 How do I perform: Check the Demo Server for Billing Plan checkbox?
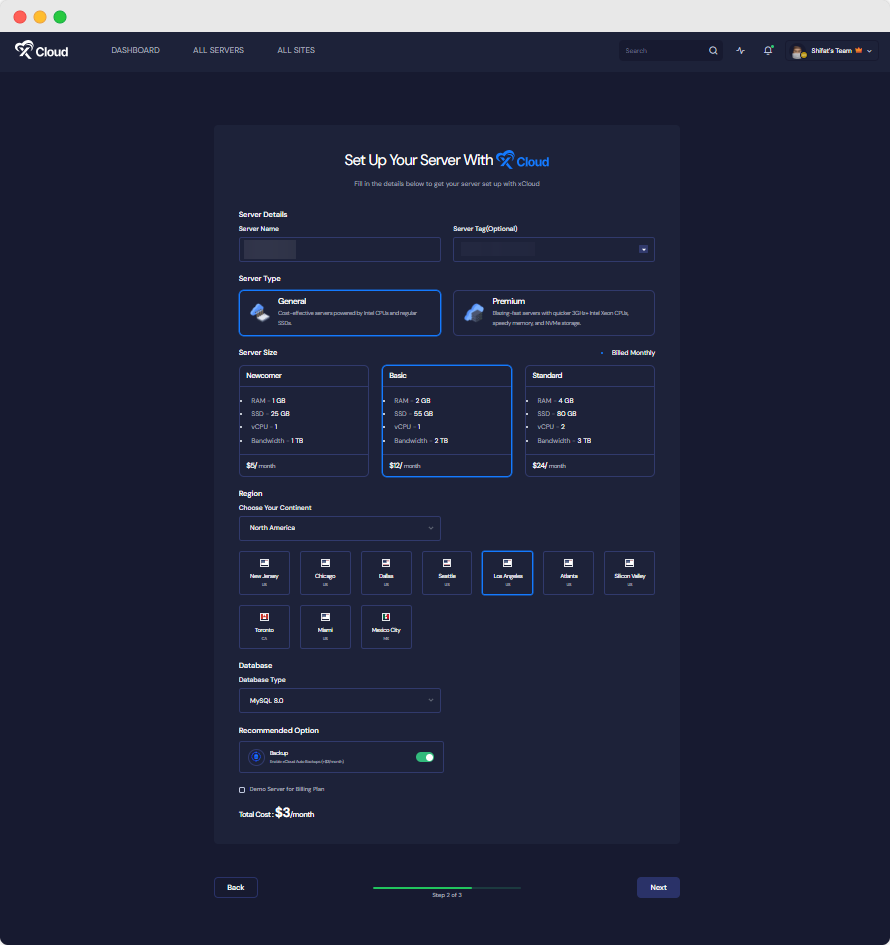(x=241, y=790)
